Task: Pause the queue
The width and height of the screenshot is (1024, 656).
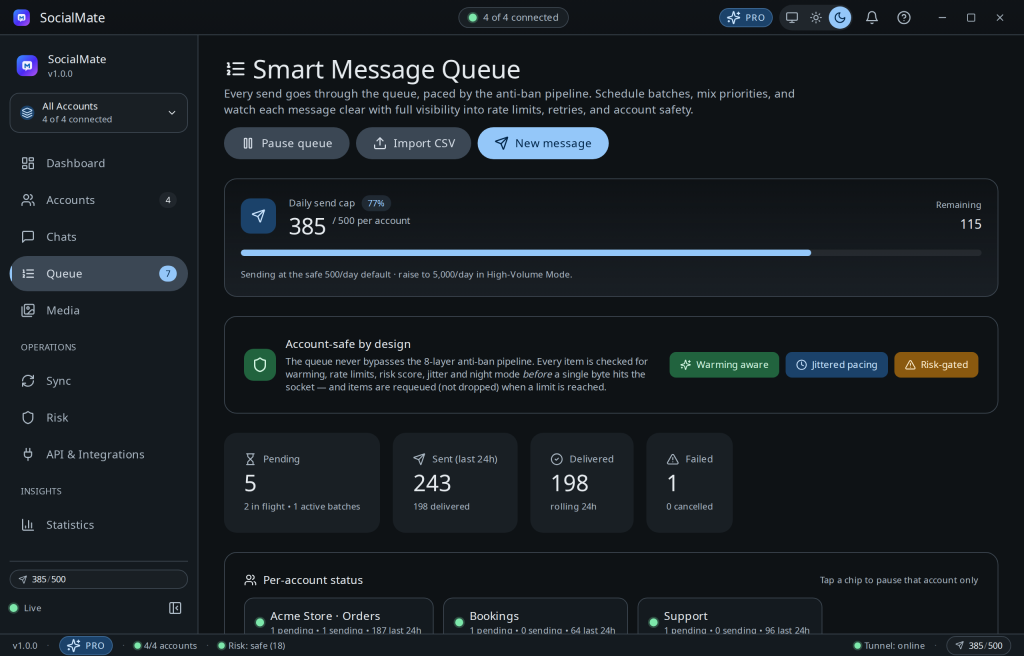Action: point(287,143)
